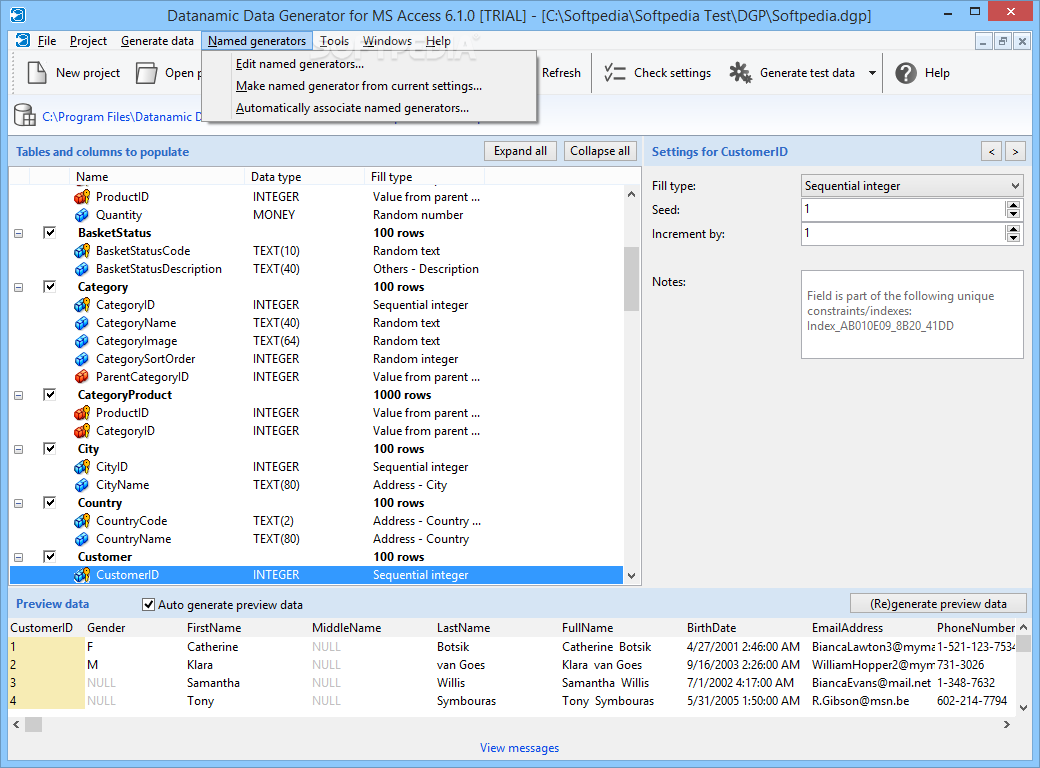The width and height of the screenshot is (1040, 768).
Task: Collapse the Category table node
Action: 19,288
